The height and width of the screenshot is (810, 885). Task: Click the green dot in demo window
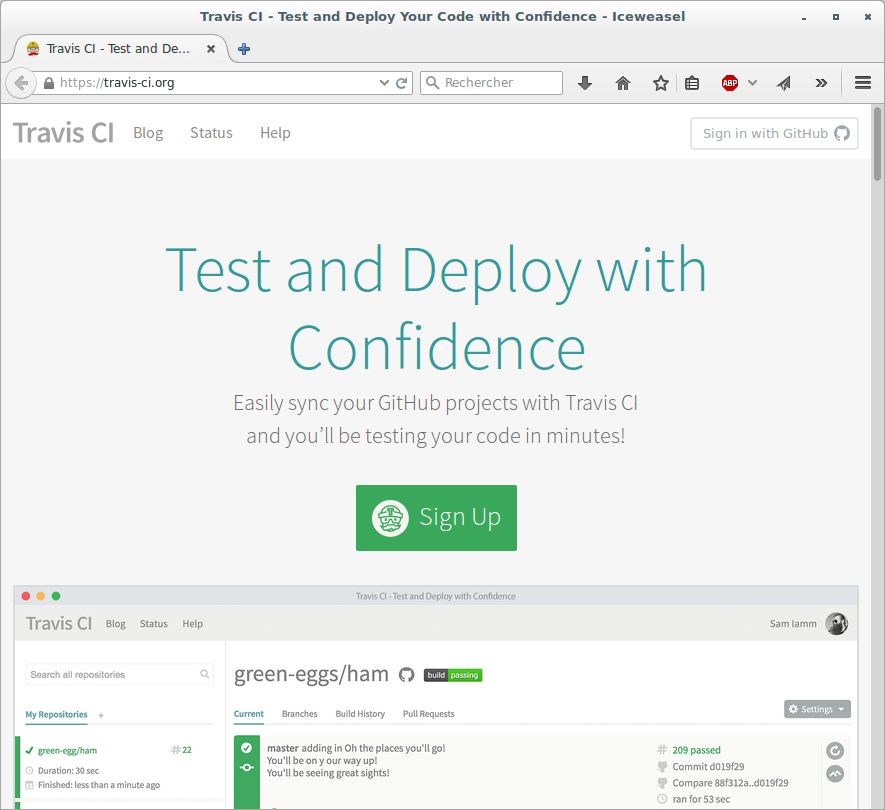[56, 596]
